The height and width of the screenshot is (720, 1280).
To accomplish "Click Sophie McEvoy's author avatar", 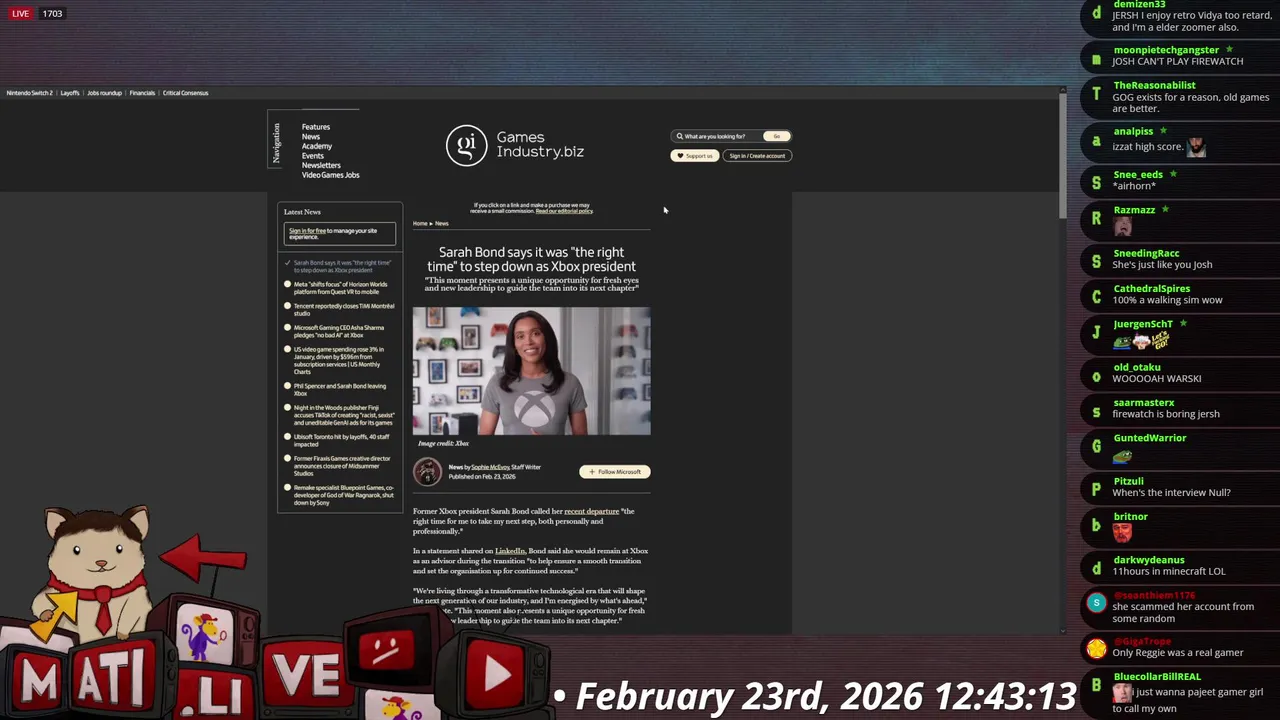I will click(x=427, y=471).
